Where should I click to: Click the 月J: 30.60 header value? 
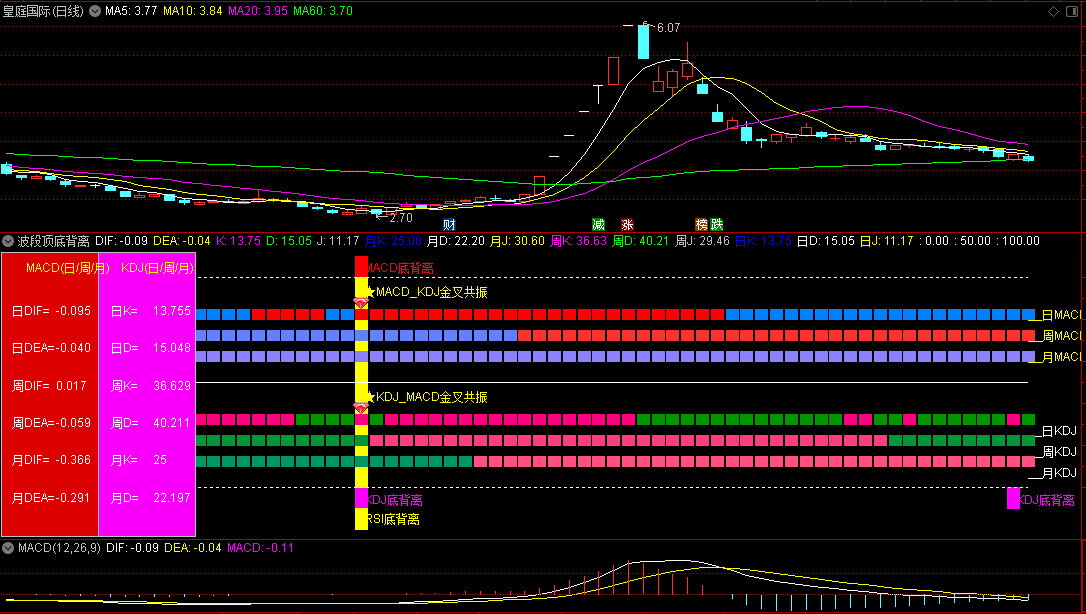(517, 241)
